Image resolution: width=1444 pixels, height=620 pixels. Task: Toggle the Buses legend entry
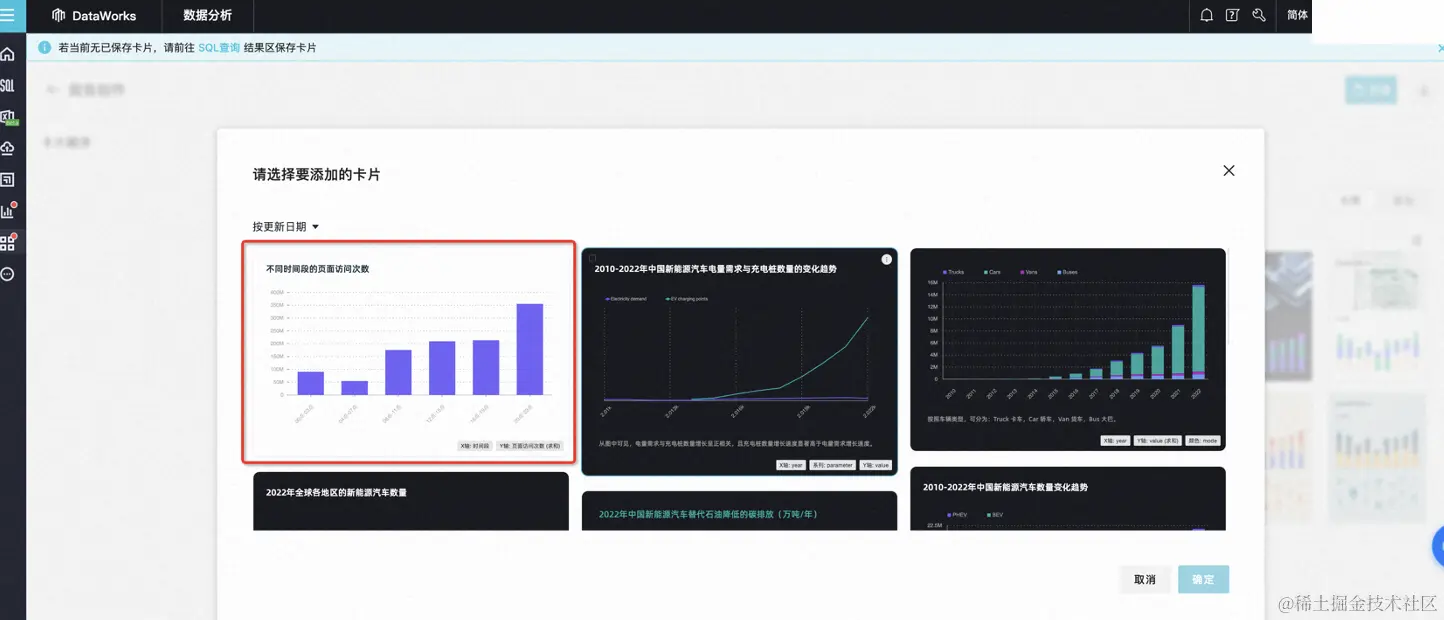1066,272
